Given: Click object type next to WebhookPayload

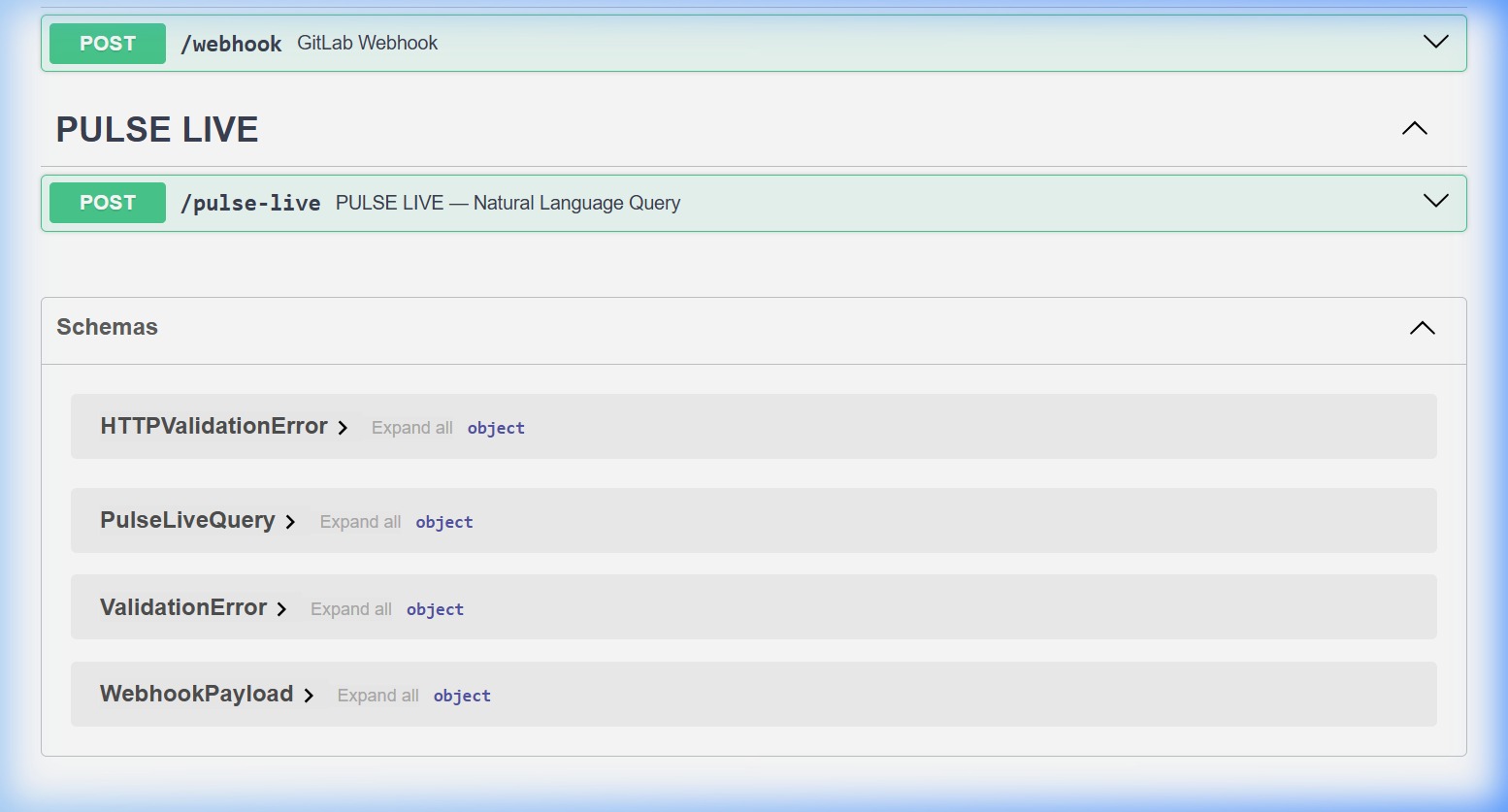Looking at the screenshot, I should coord(462,696).
